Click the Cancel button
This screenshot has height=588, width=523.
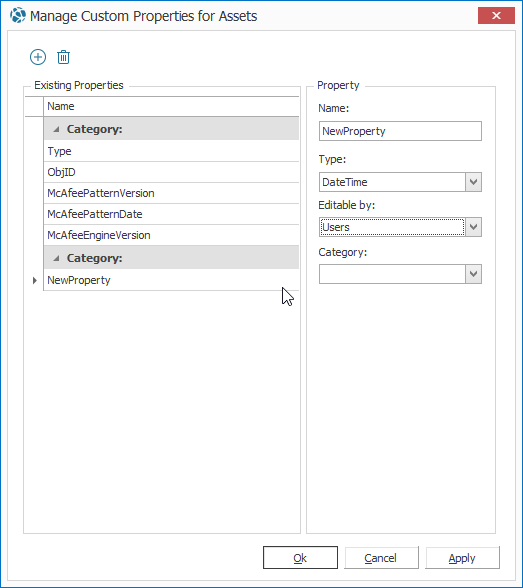[x=381, y=558]
